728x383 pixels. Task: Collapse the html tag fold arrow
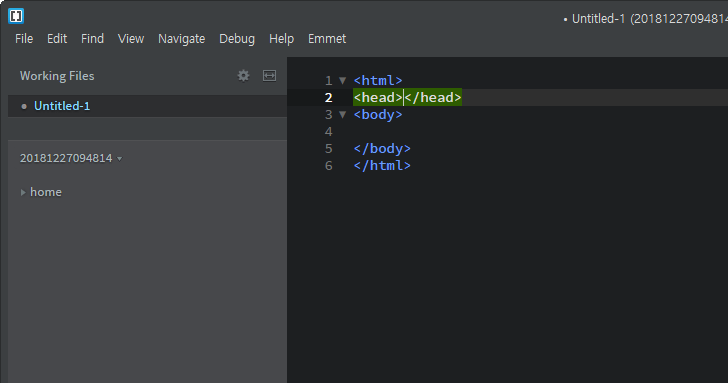pos(343,80)
